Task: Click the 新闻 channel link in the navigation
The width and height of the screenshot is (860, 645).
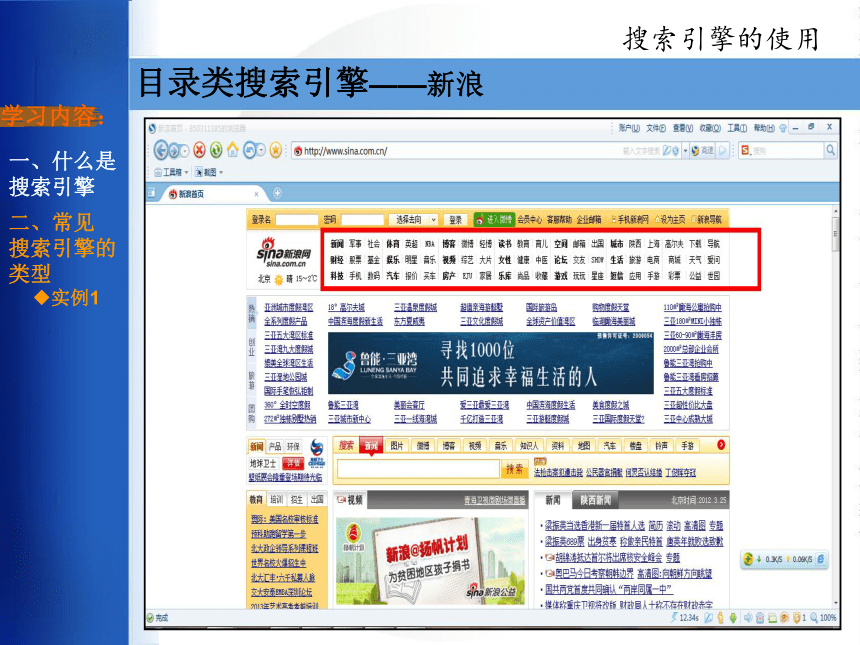Action: pos(337,244)
